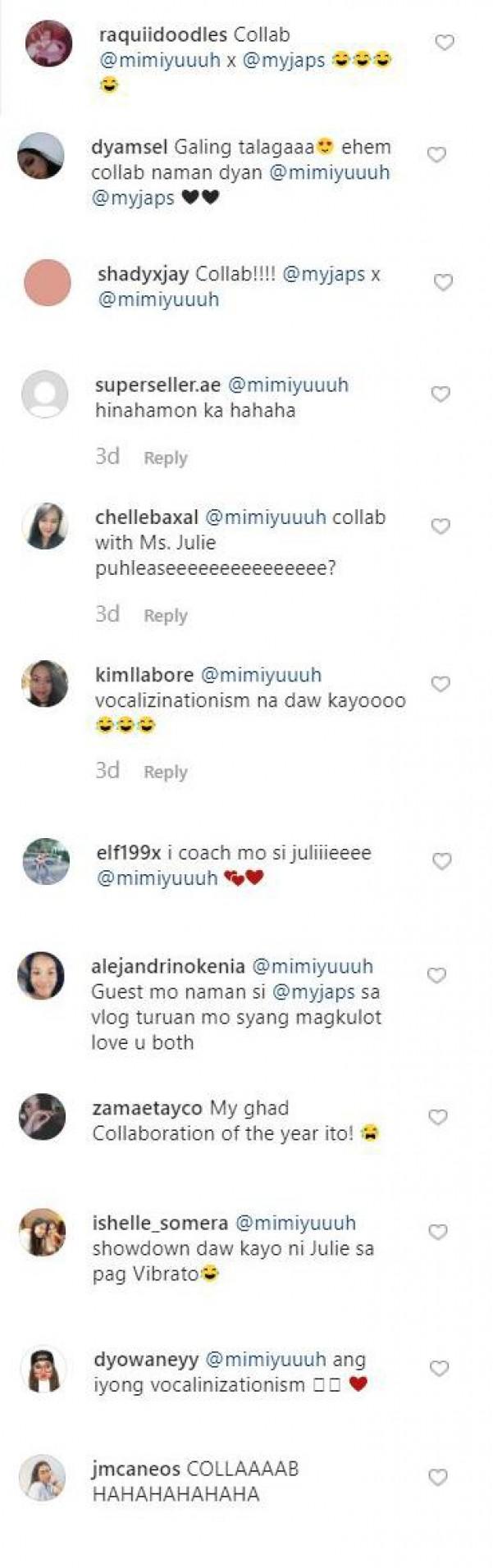The height and width of the screenshot is (1568, 493).
Task: Like jmcaneos's COLLAAAAB comment
Action: tap(438, 1478)
